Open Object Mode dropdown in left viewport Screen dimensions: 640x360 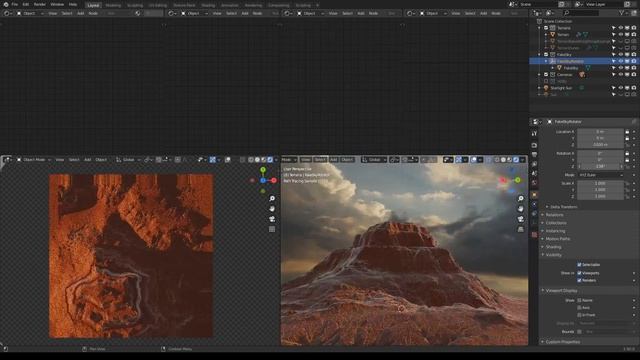coord(33,160)
